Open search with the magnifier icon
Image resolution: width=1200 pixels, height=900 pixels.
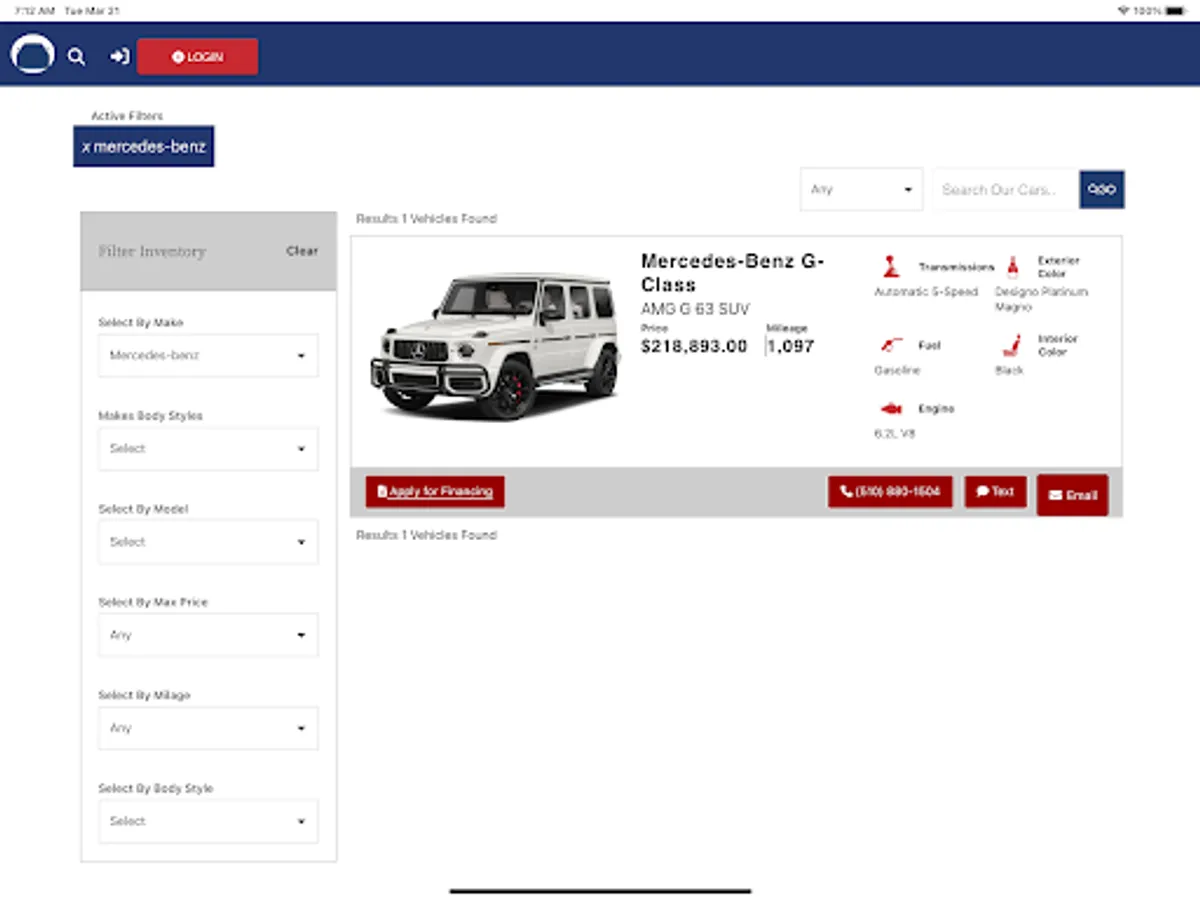pos(76,57)
